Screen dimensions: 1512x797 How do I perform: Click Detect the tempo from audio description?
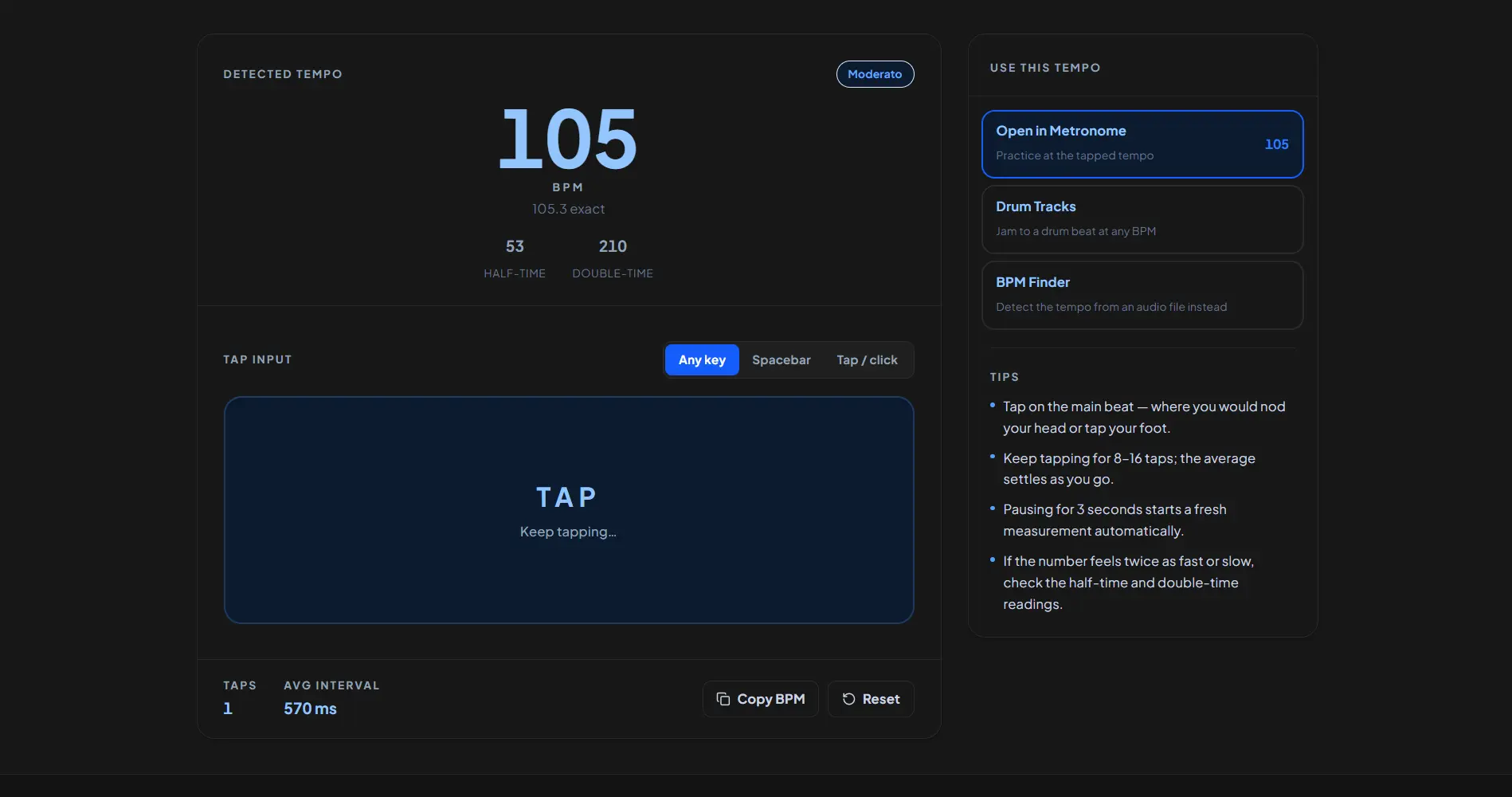(x=1111, y=307)
